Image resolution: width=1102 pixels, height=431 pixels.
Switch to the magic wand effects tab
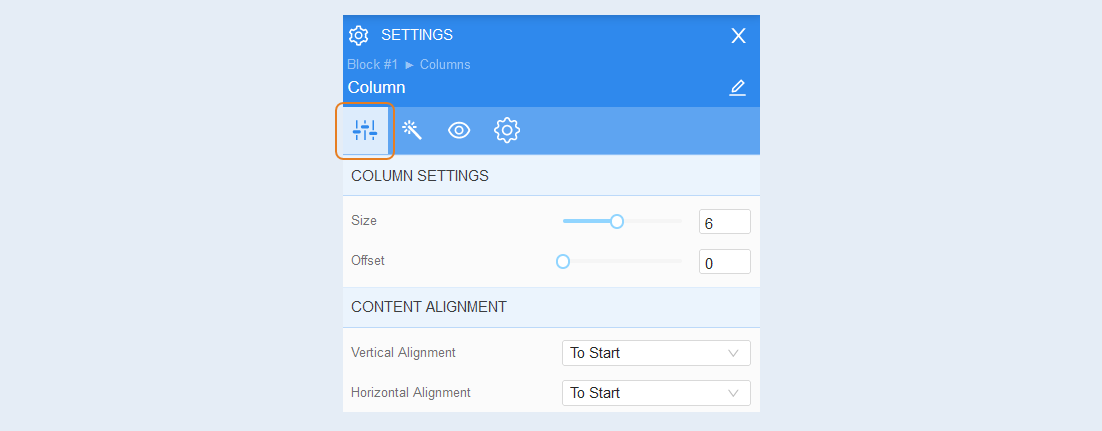(x=411, y=130)
